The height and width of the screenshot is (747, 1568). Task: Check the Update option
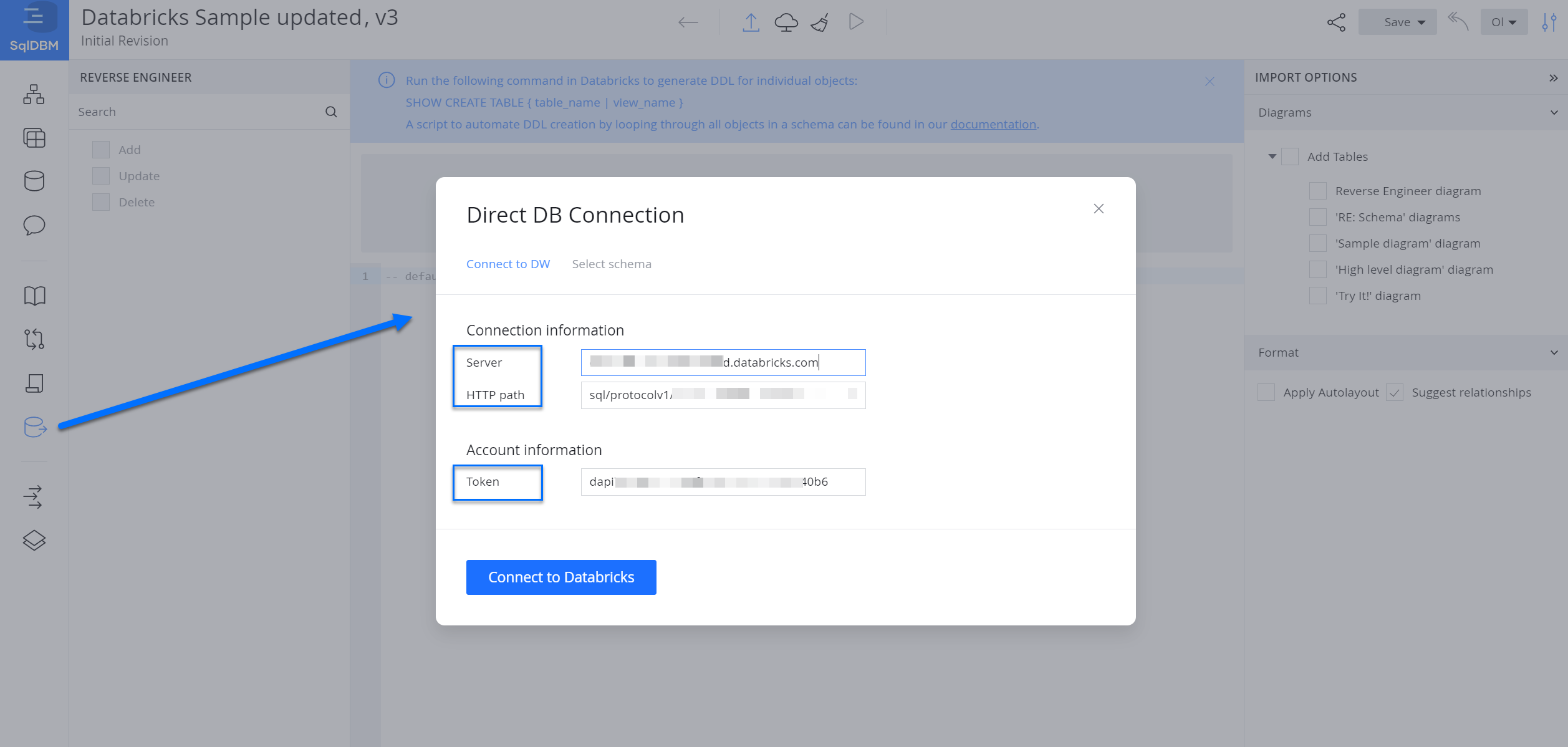100,175
